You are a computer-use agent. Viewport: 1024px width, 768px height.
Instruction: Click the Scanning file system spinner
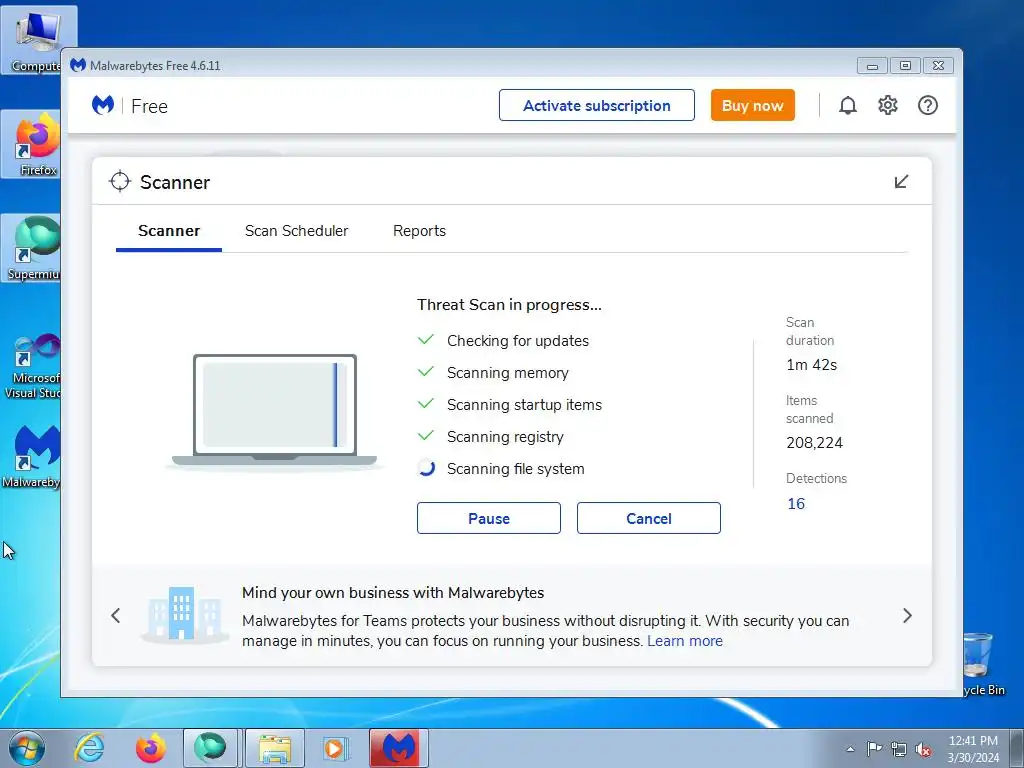pos(426,468)
